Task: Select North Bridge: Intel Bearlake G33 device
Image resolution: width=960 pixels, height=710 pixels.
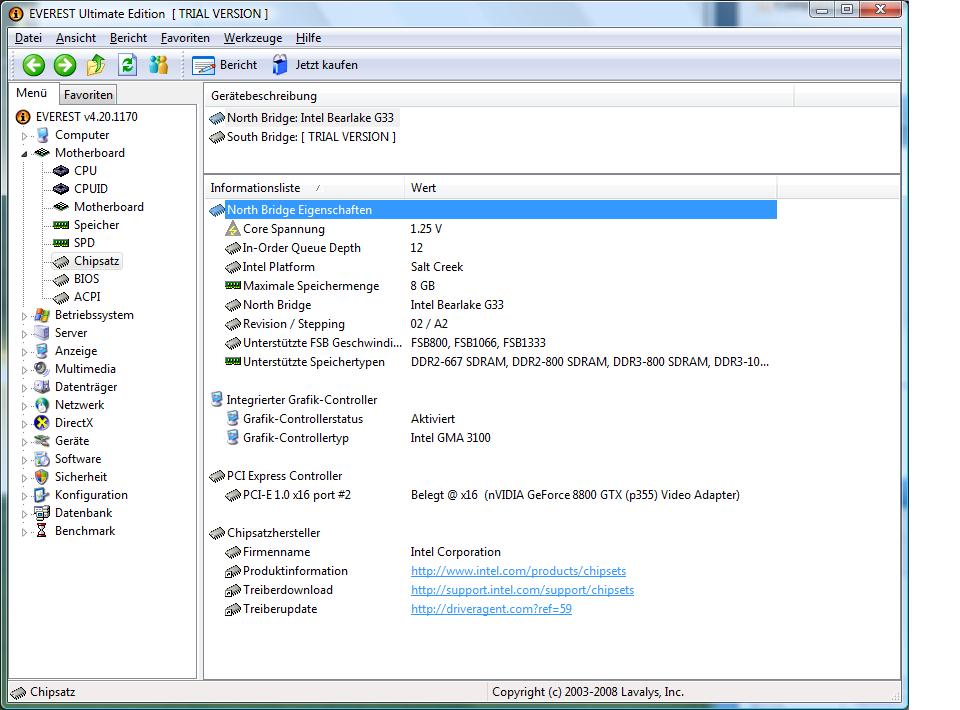Action: coord(302,118)
